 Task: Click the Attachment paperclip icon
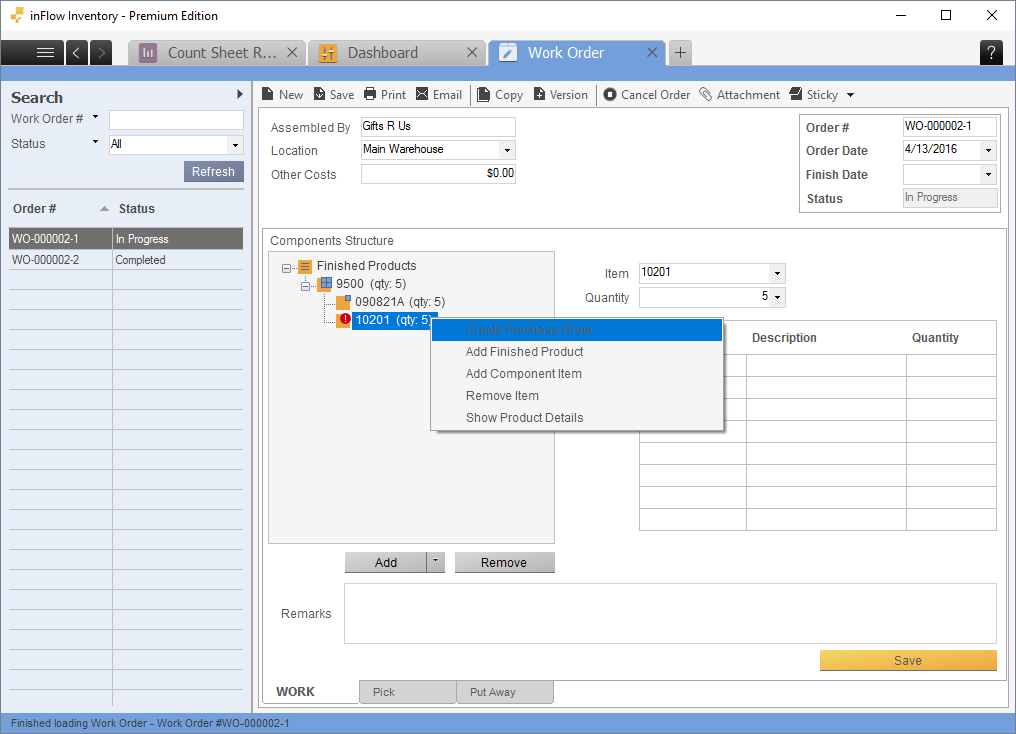pyautogui.click(x=705, y=95)
